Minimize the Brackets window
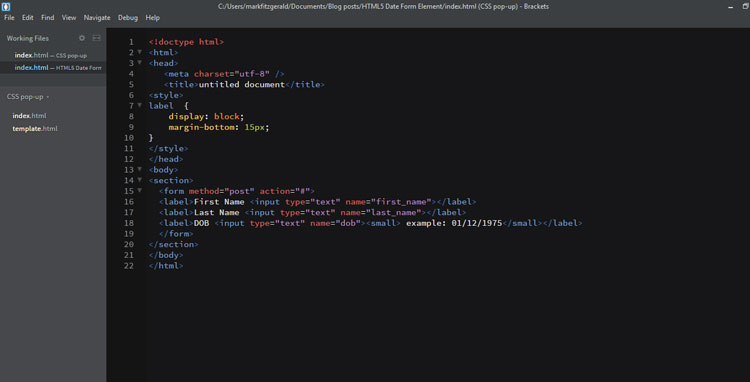Viewport: 750px width, 382px height. click(x=730, y=7)
